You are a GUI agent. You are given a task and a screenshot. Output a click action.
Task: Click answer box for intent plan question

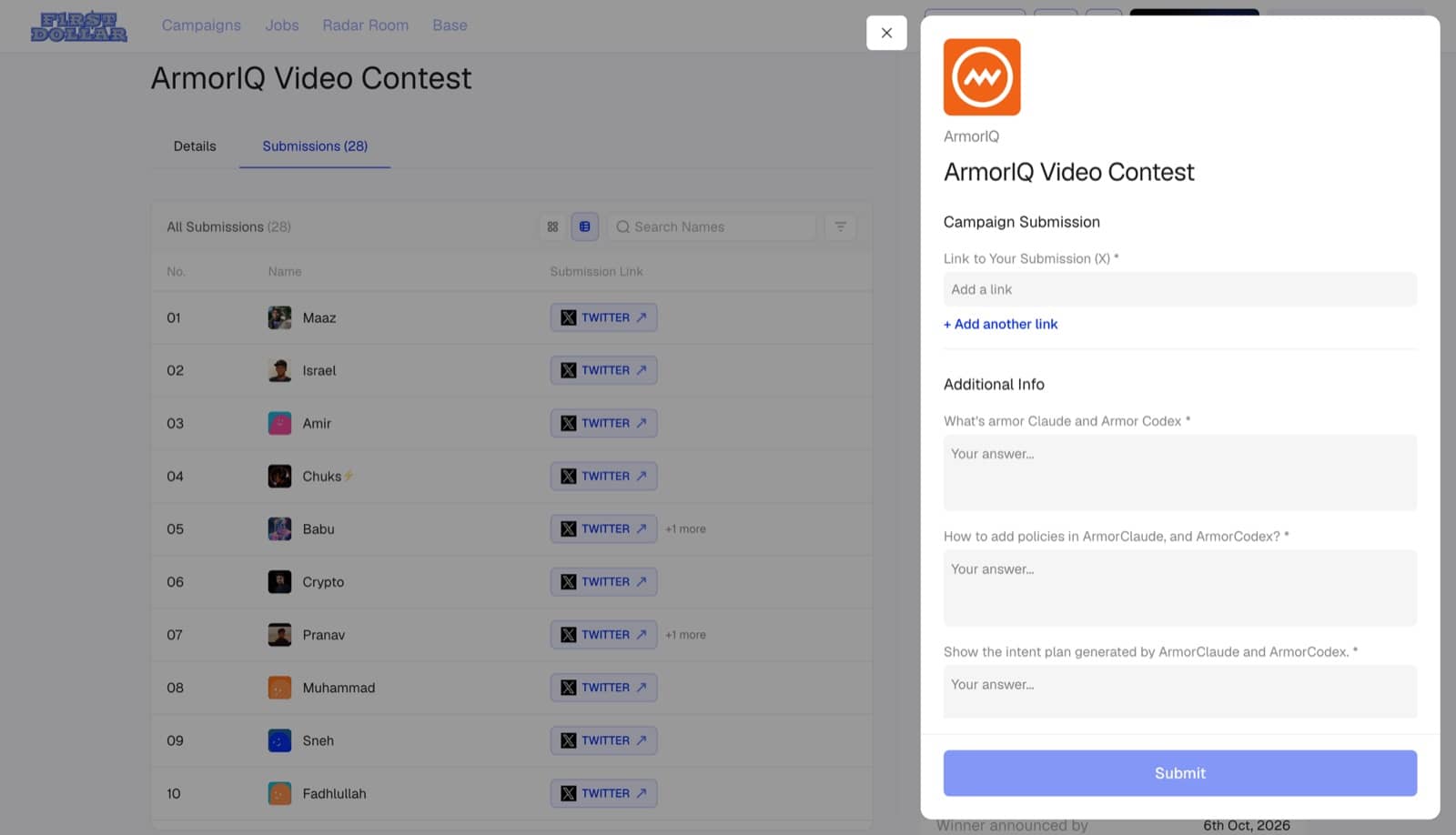[1179, 691]
